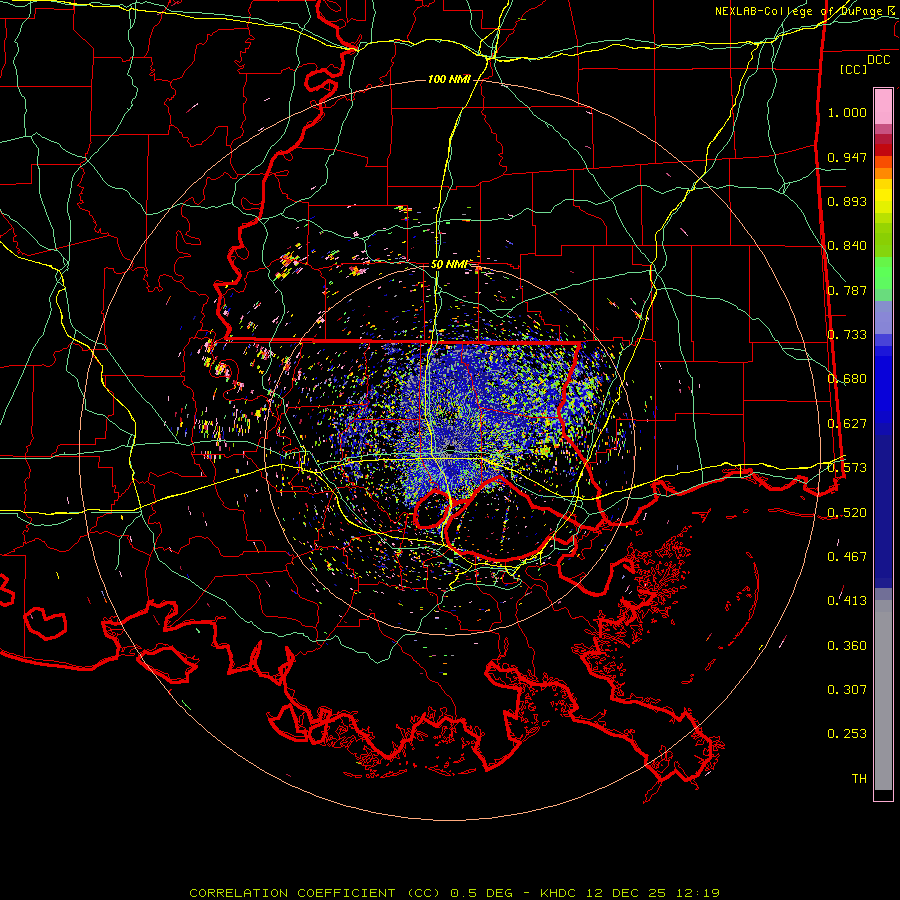
Task: Click the 0.253 value on color scale
Action: click(x=847, y=734)
